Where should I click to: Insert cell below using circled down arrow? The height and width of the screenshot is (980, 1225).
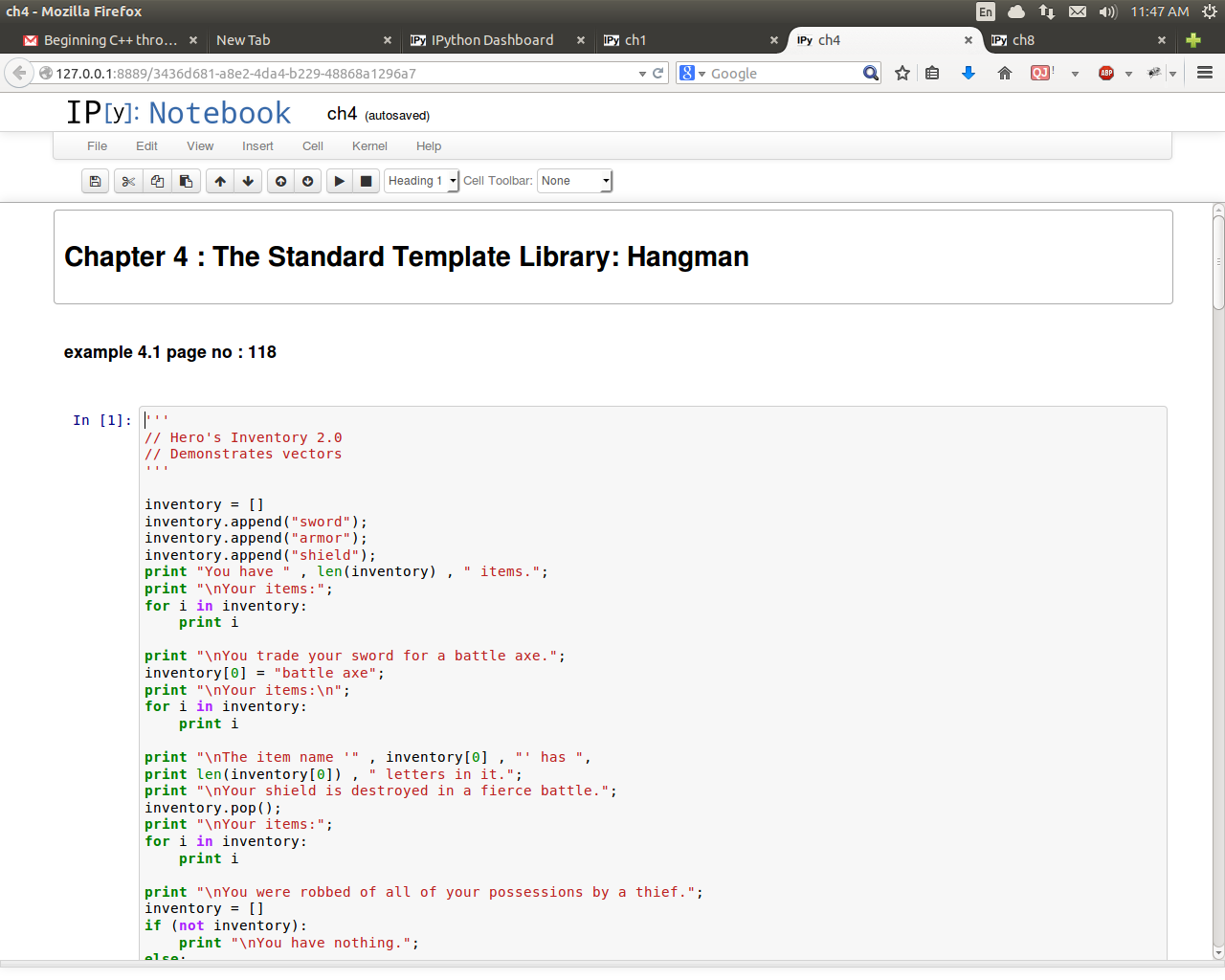(x=307, y=181)
